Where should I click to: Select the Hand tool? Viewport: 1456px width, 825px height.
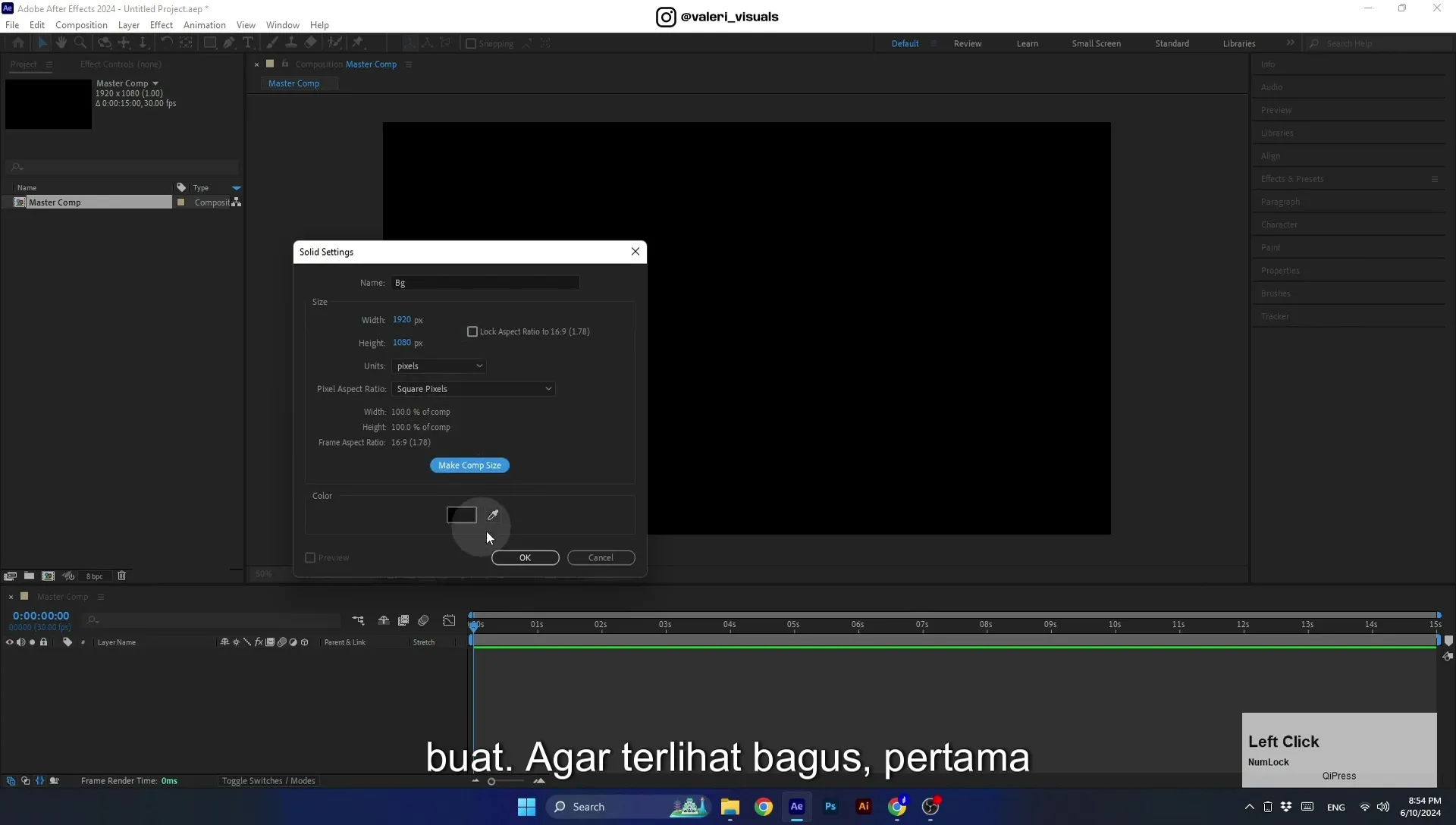click(x=61, y=43)
